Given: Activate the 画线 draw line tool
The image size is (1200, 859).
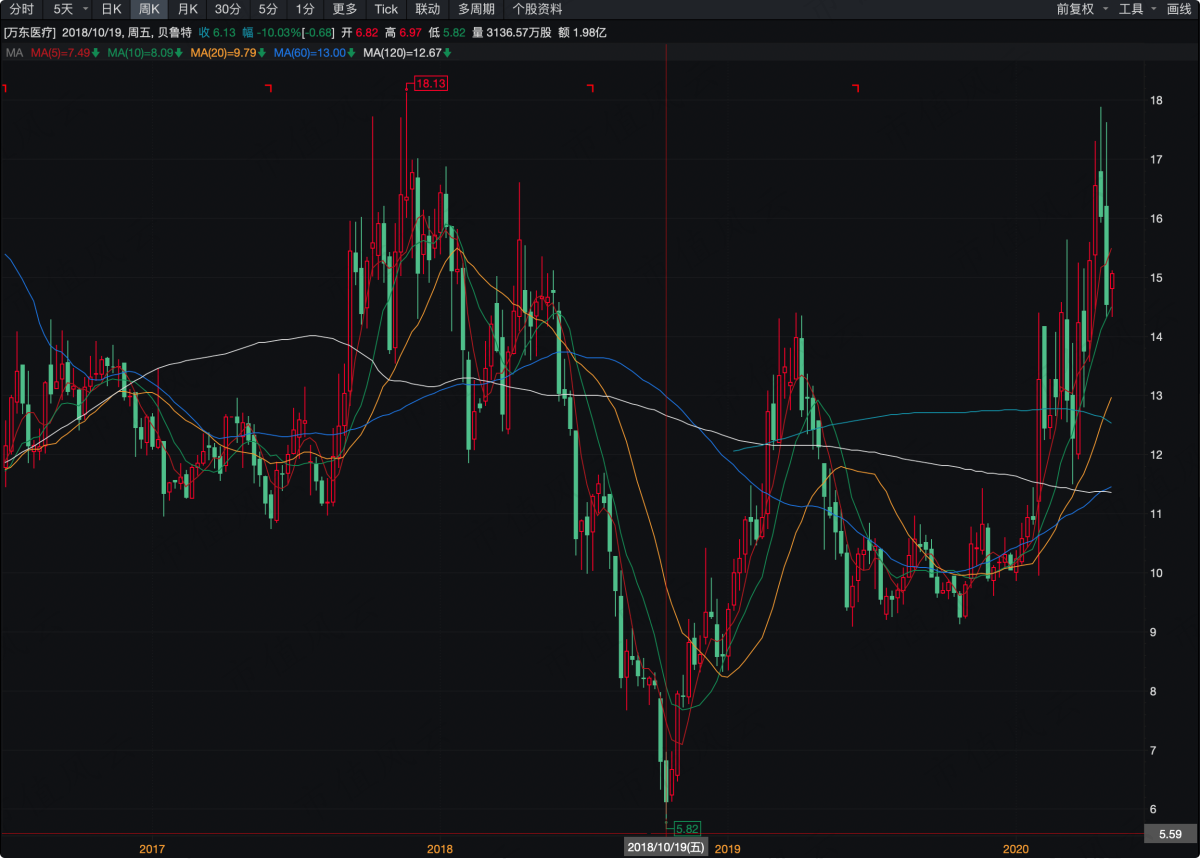Looking at the screenshot, I should click(1179, 9).
